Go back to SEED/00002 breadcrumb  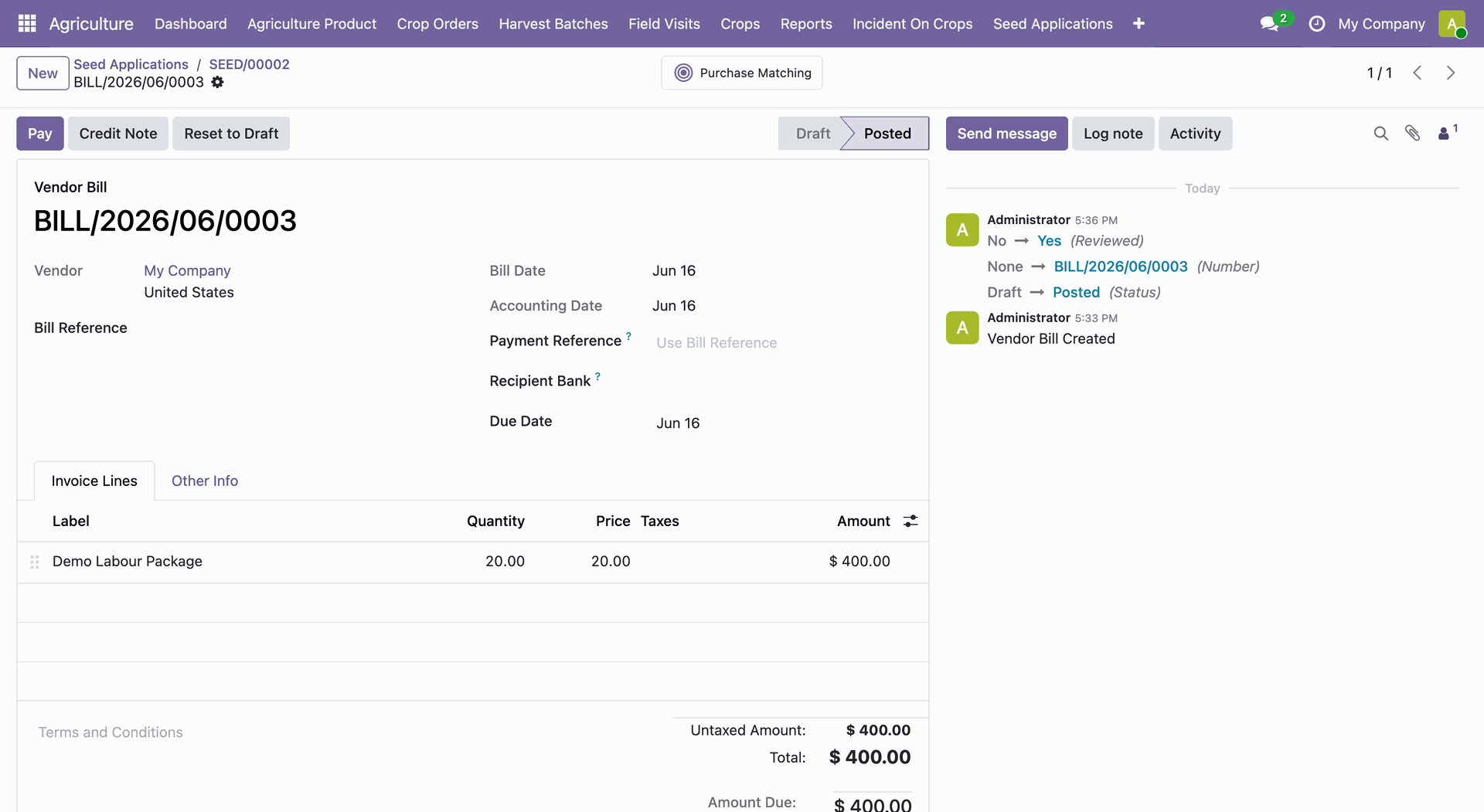click(x=249, y=64)
